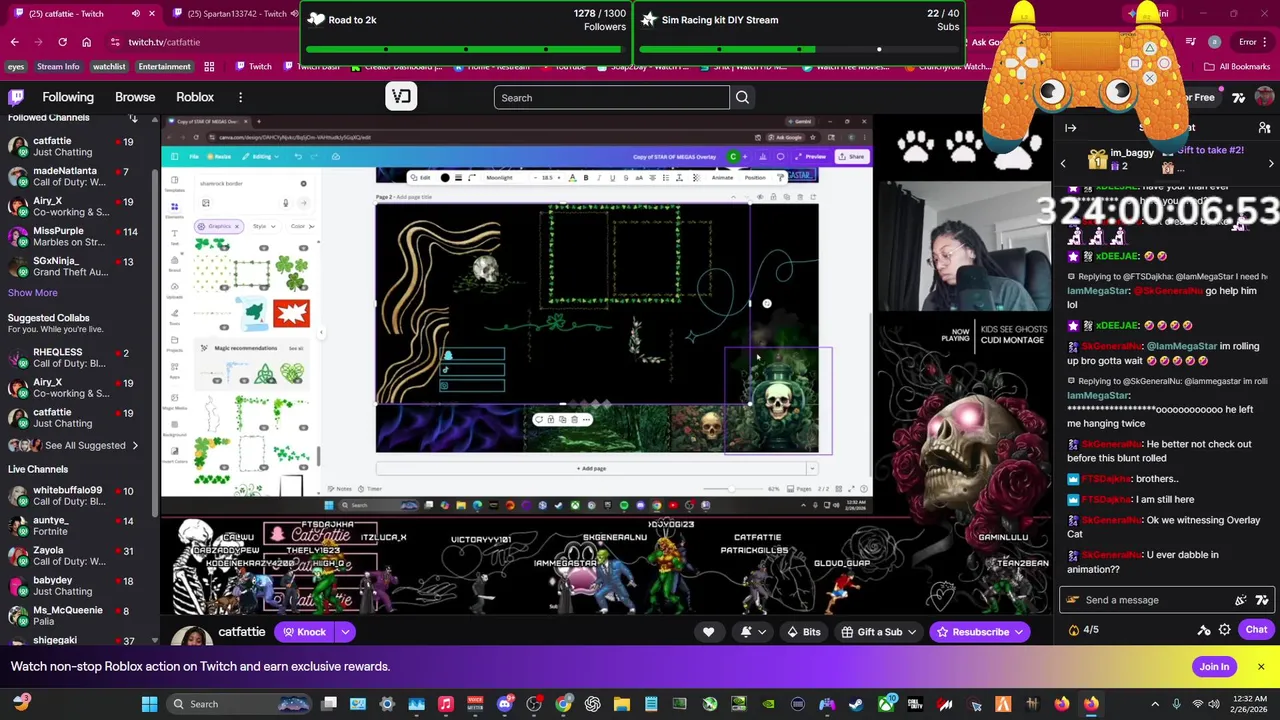Expand the dropdown arrow next to Knock
This screenshot has width=1280, height=720.
(x=345, y=632)
